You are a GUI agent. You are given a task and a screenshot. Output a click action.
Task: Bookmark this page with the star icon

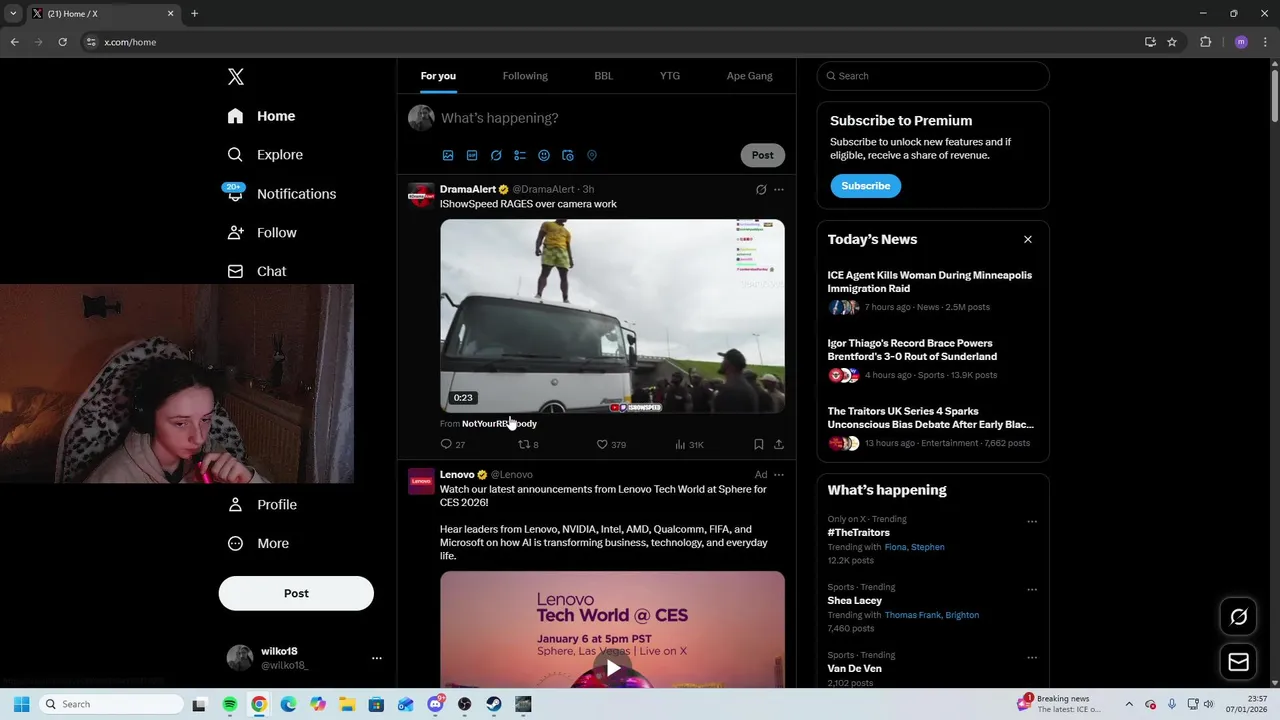pos(1172,42)
